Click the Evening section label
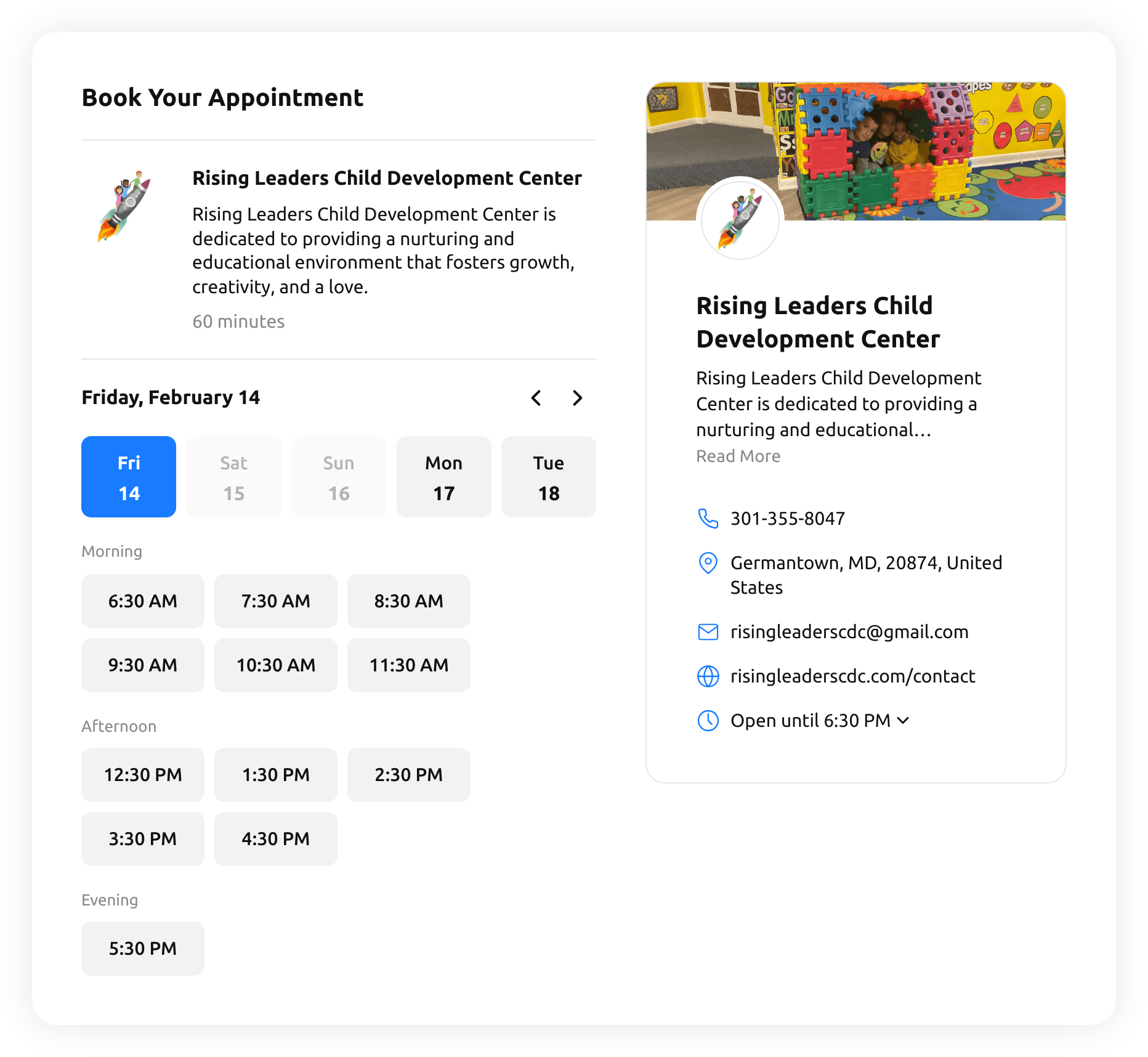Image resolution: width=1148 pixels, height=1057 pixels. click(110, 900)
